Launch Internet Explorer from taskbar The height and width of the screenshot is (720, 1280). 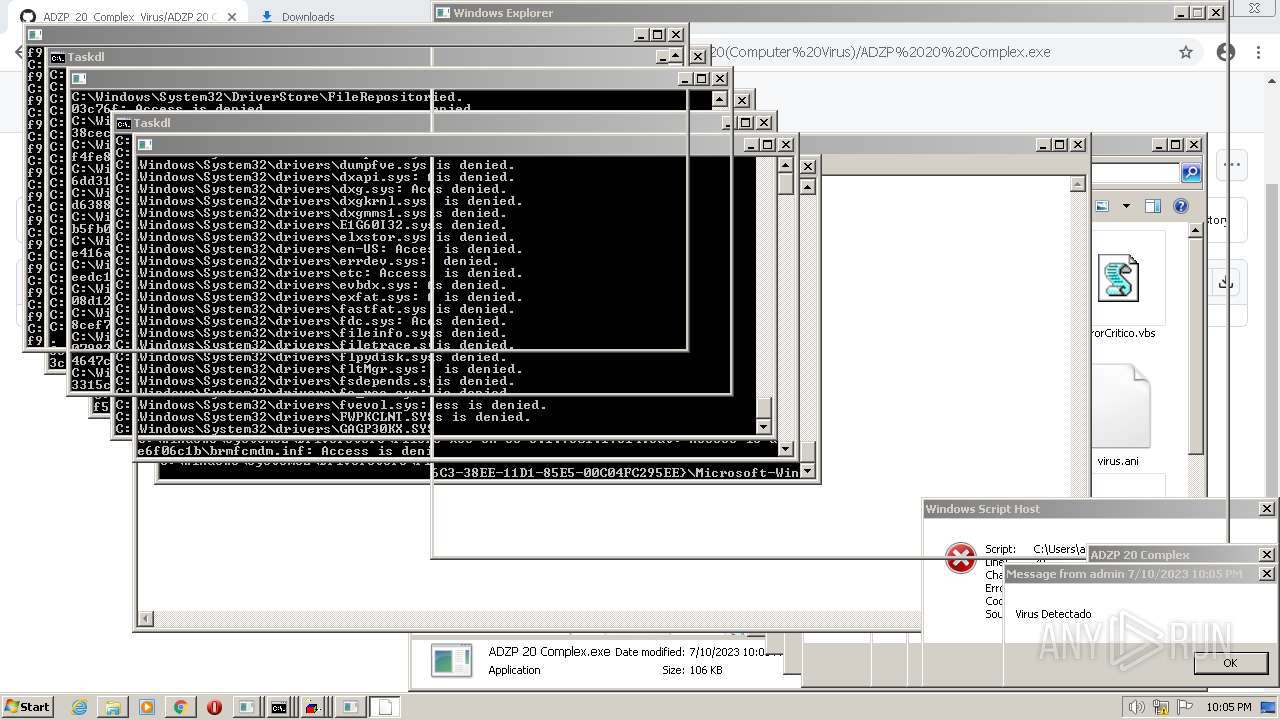pos(79,707)
